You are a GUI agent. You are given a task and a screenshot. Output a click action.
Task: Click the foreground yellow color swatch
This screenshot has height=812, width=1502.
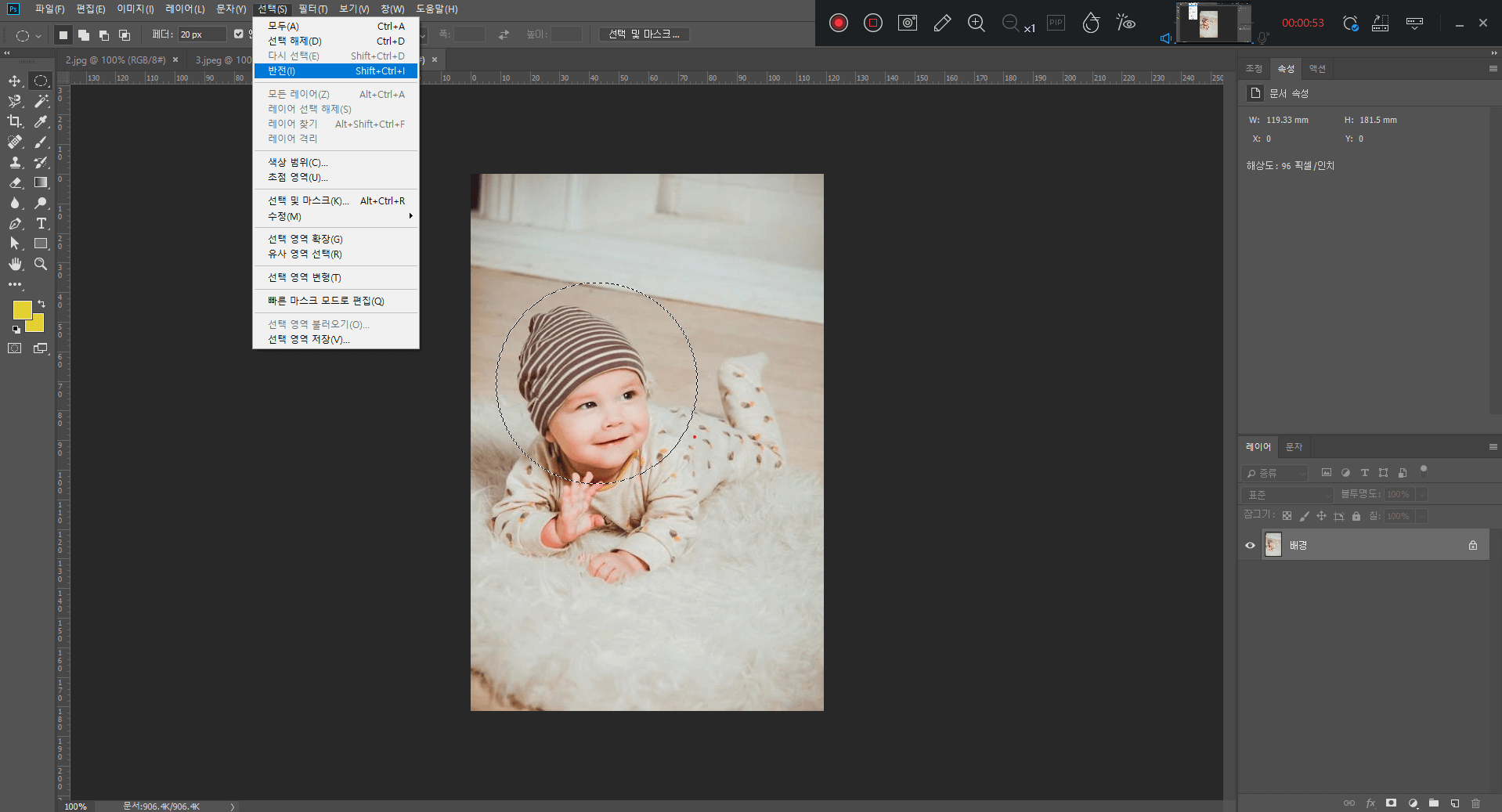pos(21,310)
